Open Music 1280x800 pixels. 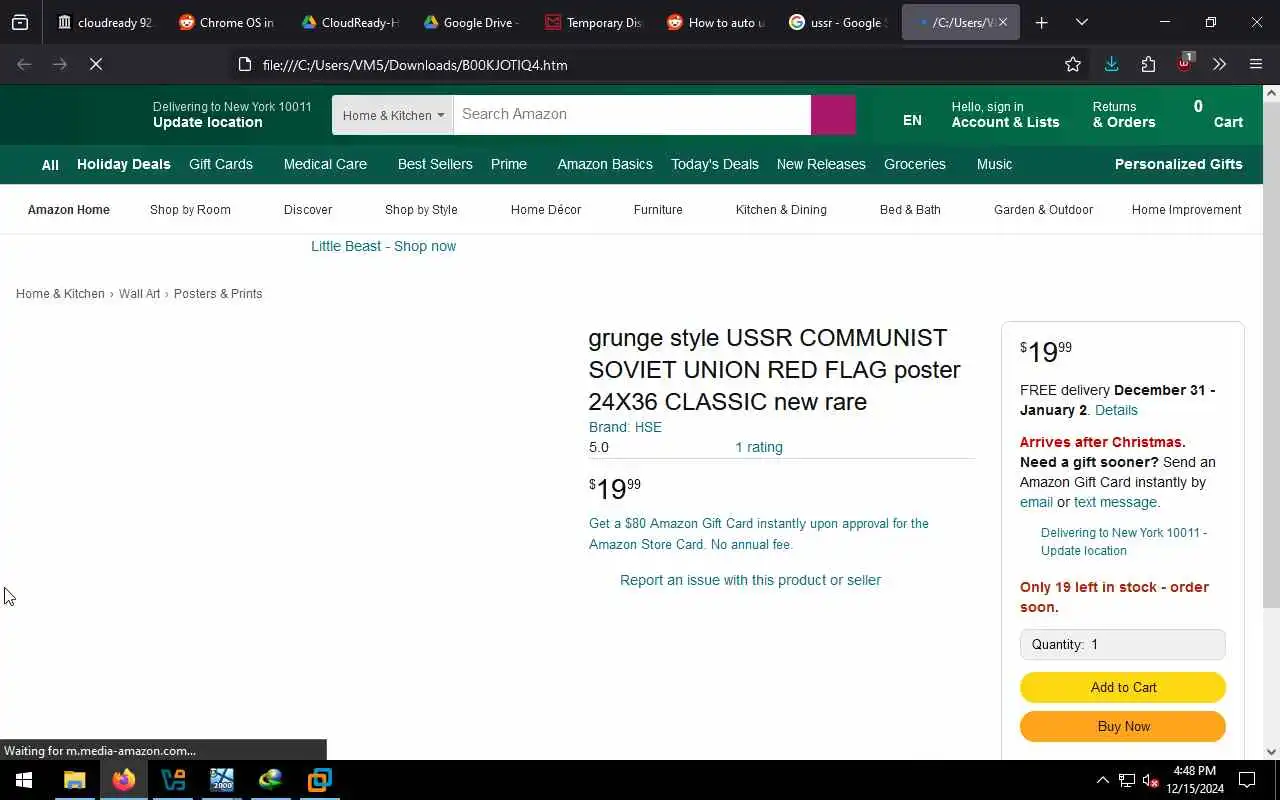tap(994, 164)
